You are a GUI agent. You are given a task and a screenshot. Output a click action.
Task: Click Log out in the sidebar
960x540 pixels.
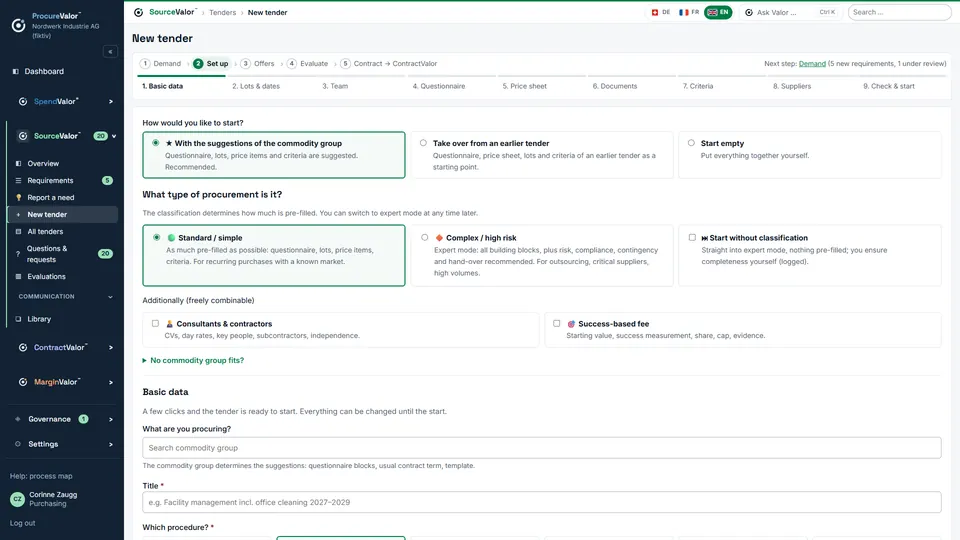click(x=23, y=523)
